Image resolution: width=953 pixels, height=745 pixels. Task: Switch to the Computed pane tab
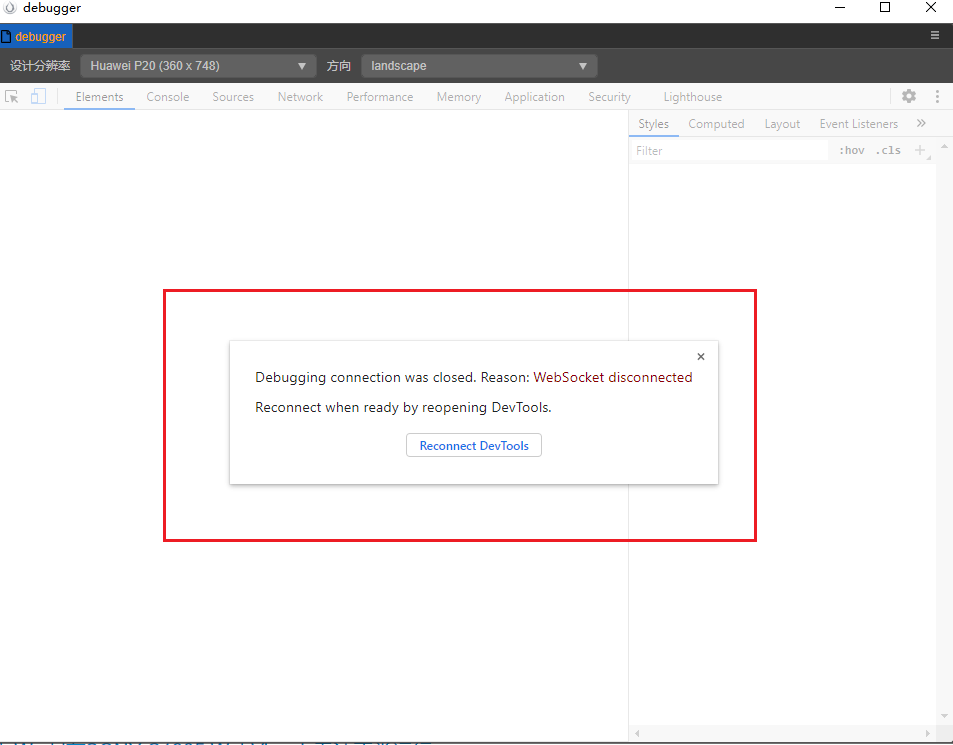pyautogui.click(x=716, y=124)
